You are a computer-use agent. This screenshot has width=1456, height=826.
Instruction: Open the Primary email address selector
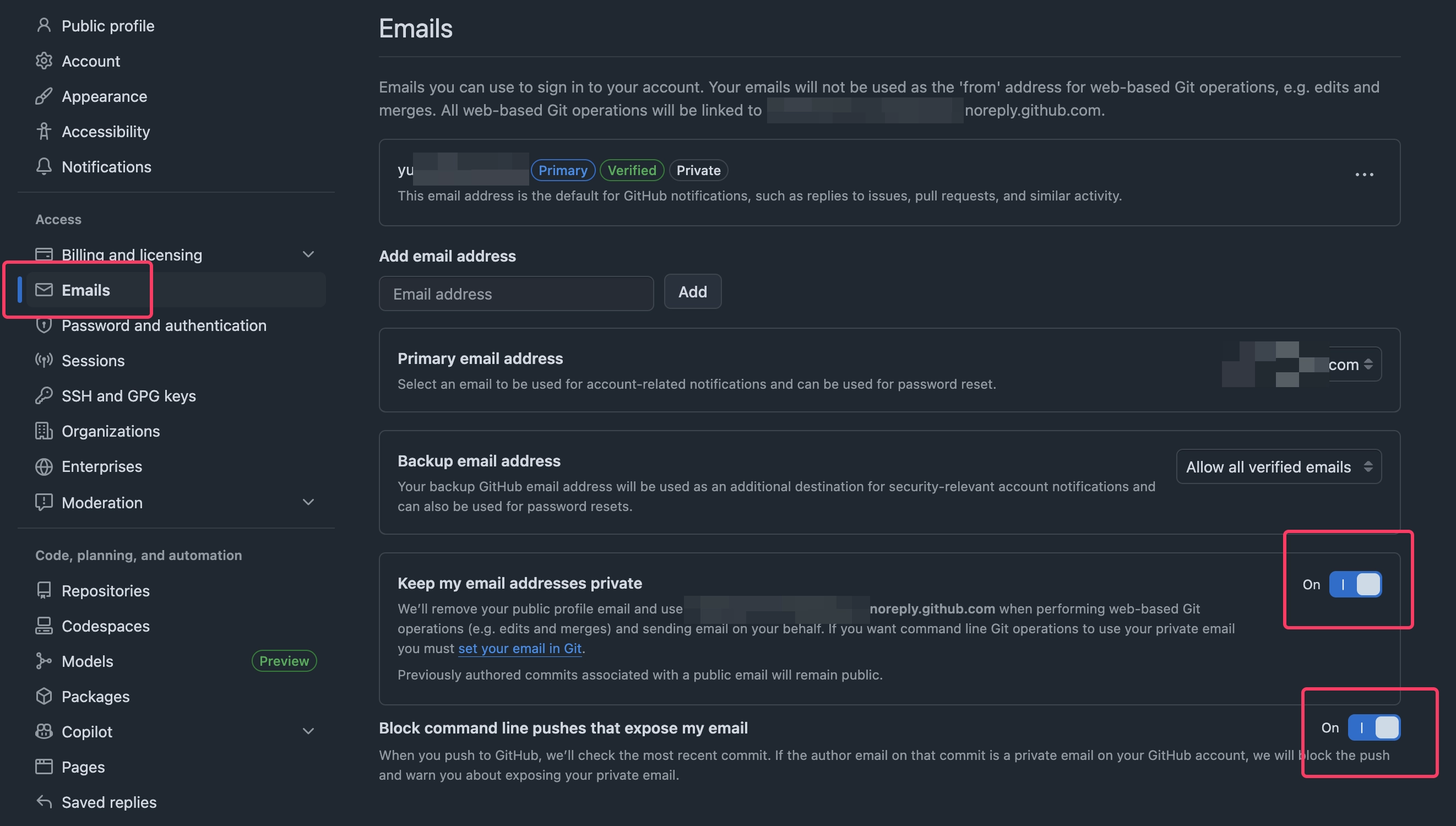click(1302, 363)
